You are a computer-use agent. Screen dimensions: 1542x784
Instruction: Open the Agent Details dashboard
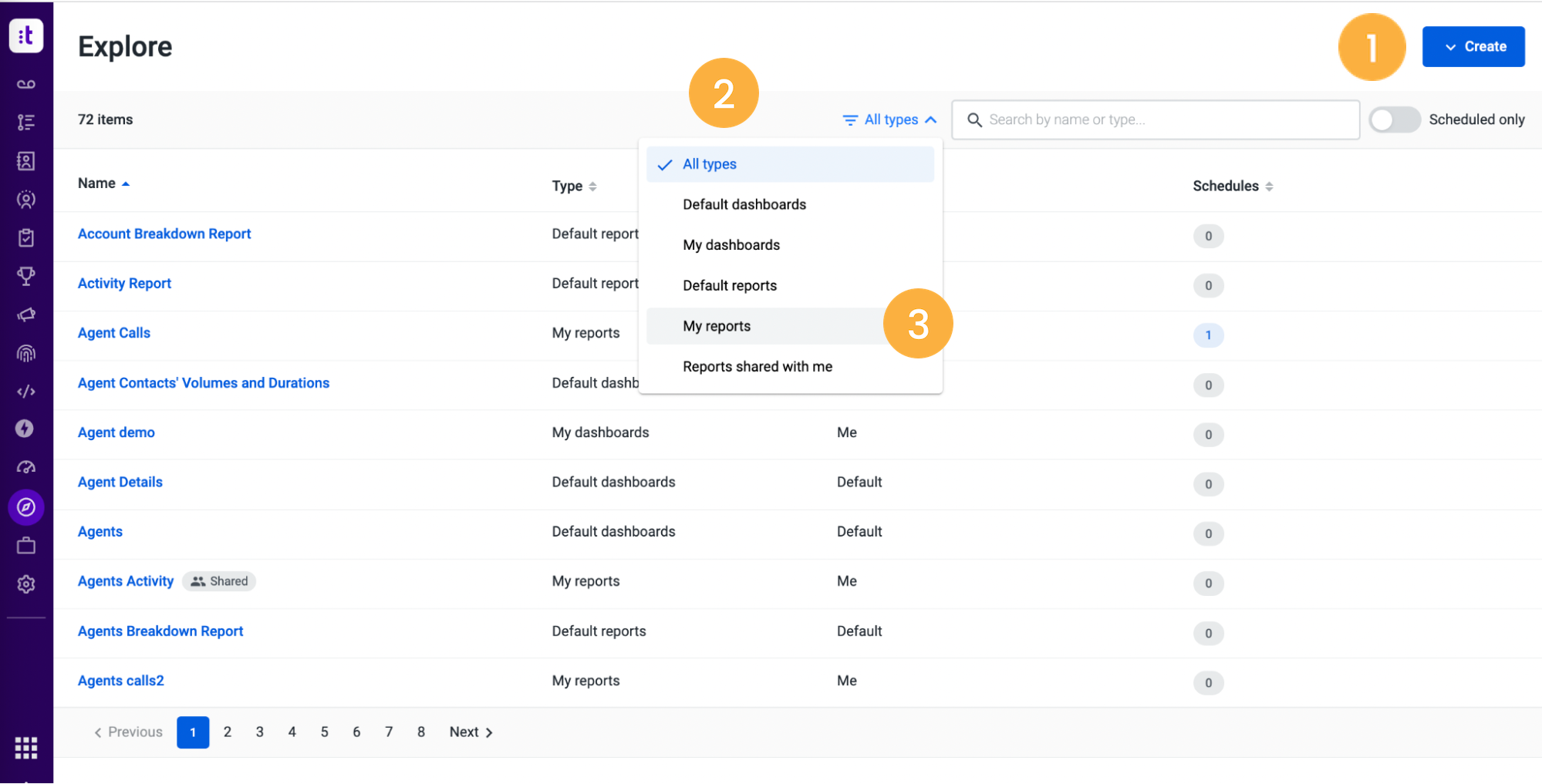pos(120,482)
